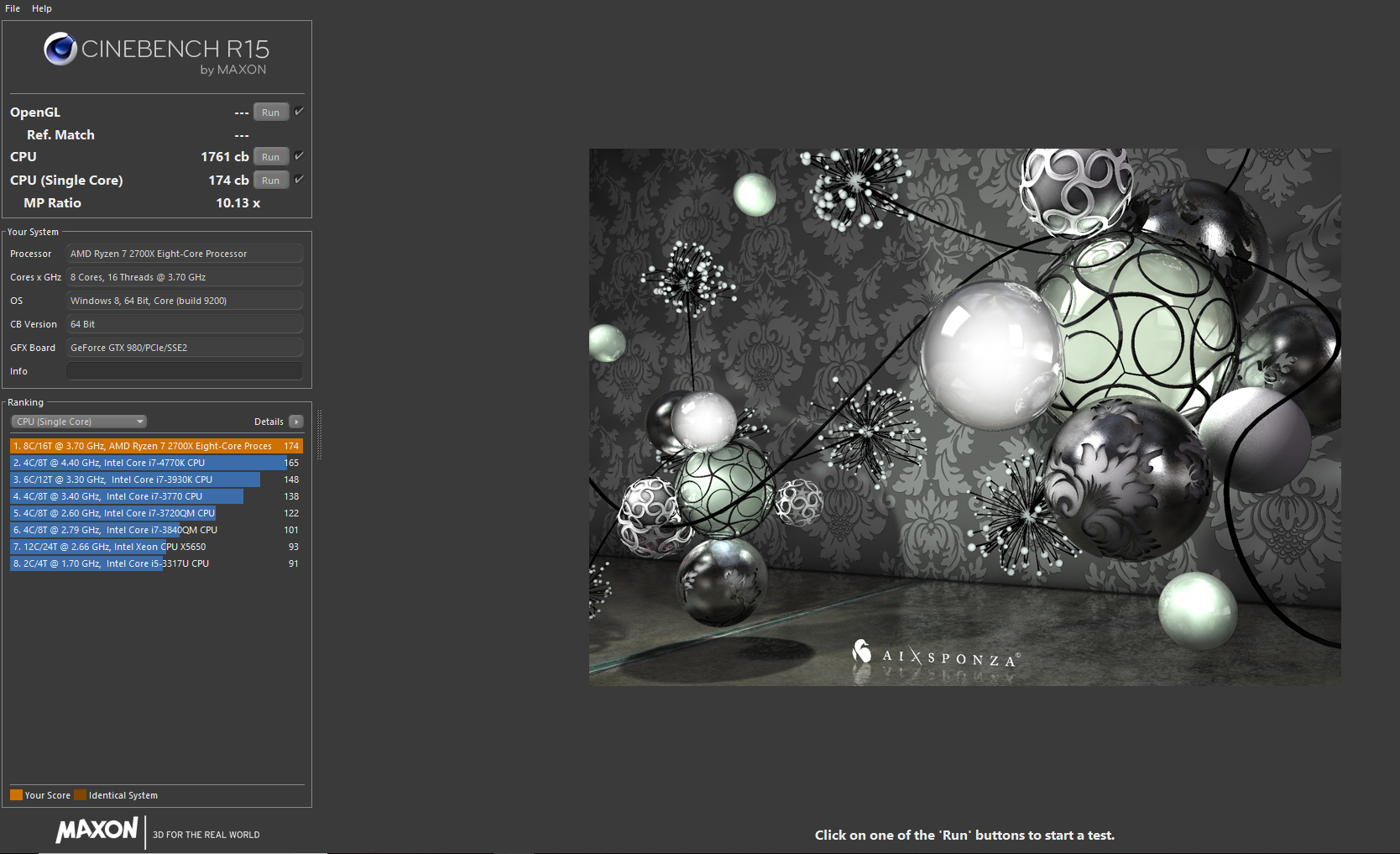Open the Help menu

point(41,8)
